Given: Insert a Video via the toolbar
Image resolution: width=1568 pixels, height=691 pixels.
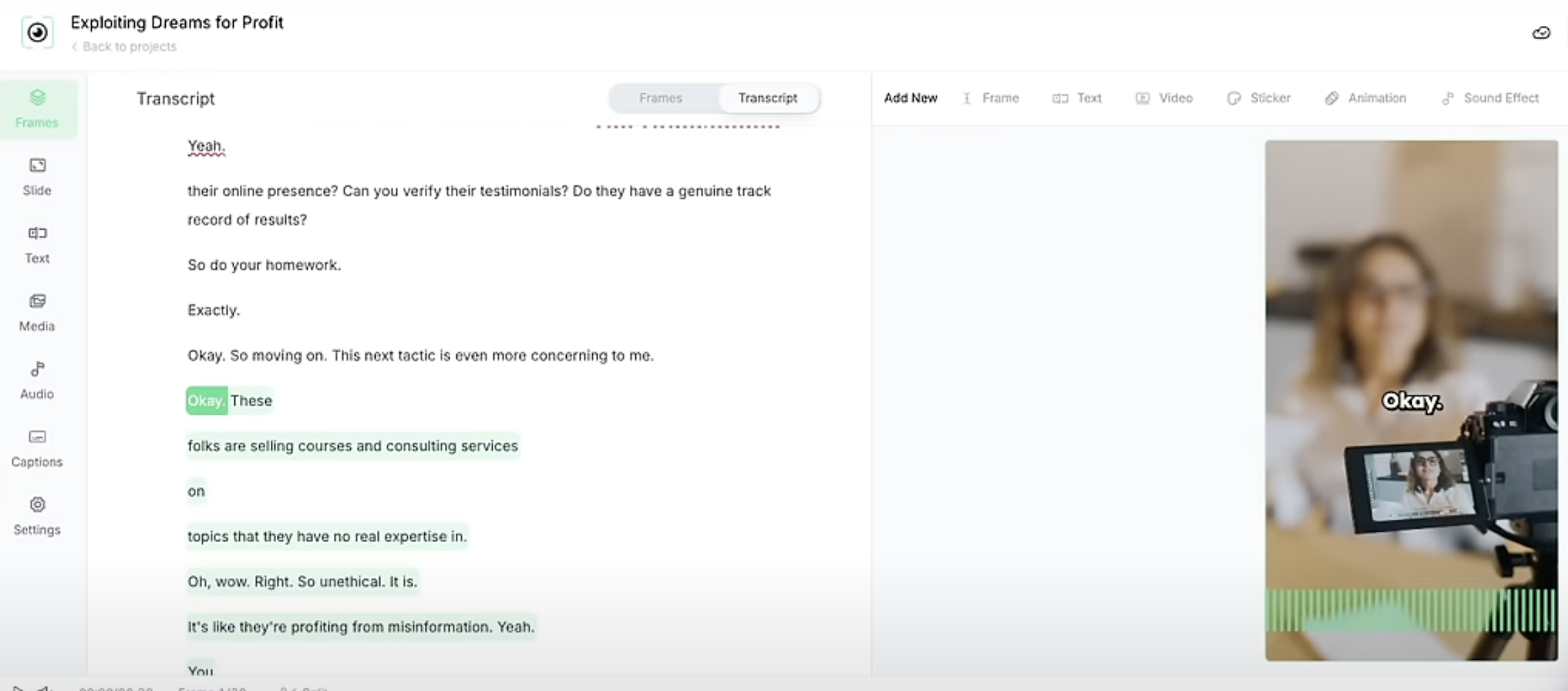Looking at the screenshot, I should (1164, 98).
